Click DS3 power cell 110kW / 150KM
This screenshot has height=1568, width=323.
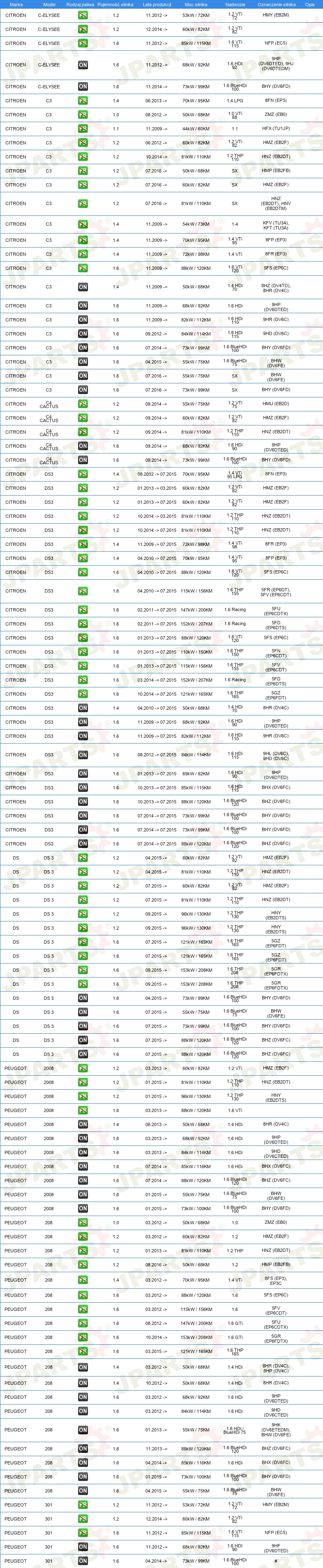tap(196, 652)
